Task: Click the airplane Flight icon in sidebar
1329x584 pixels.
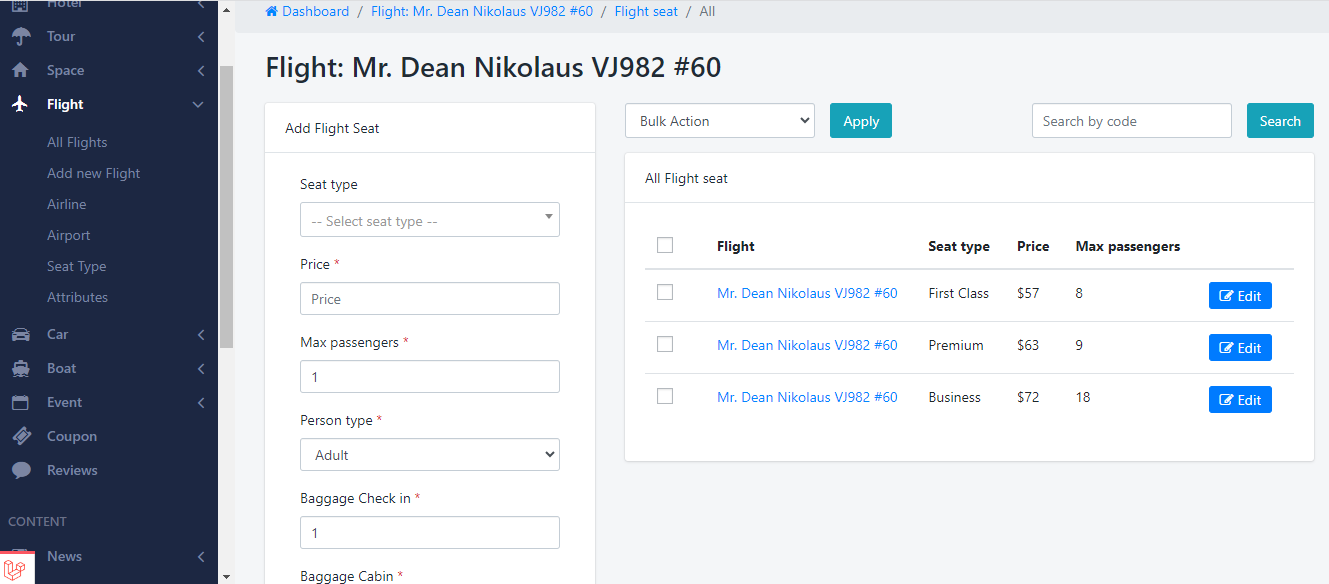Action: coord(20,104)
